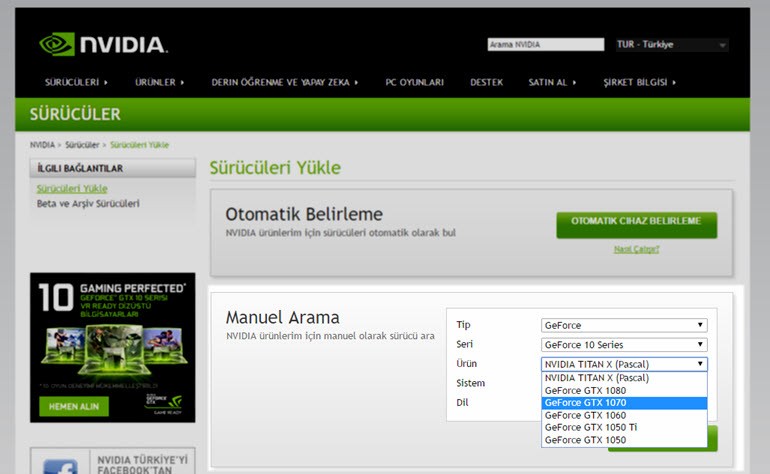Click the Gaming Perfected laptops ad image
Screen dimensions: 770x474
pyautogui.click(x=112, y=347)
